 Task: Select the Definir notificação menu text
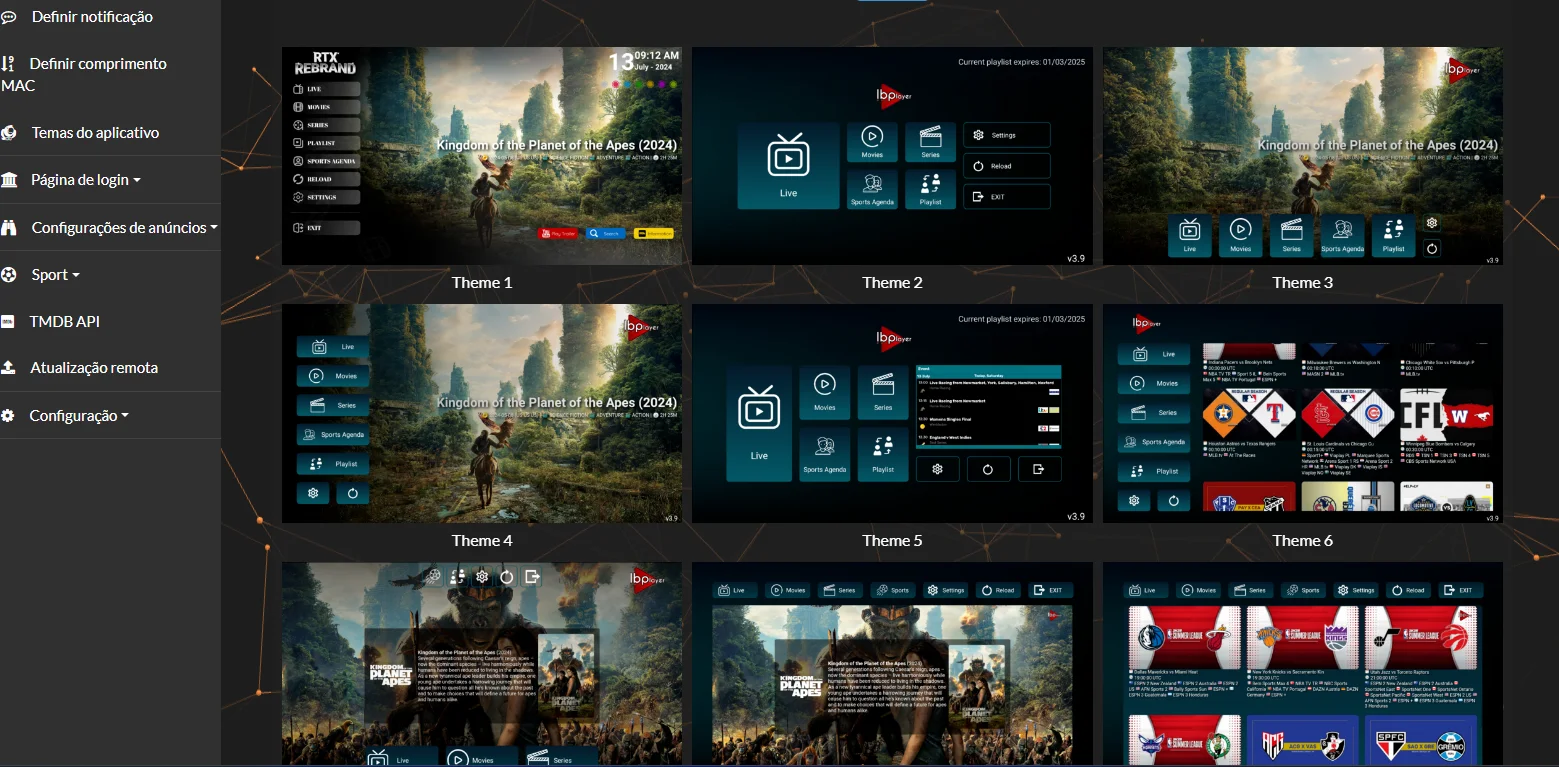[92, 17]
